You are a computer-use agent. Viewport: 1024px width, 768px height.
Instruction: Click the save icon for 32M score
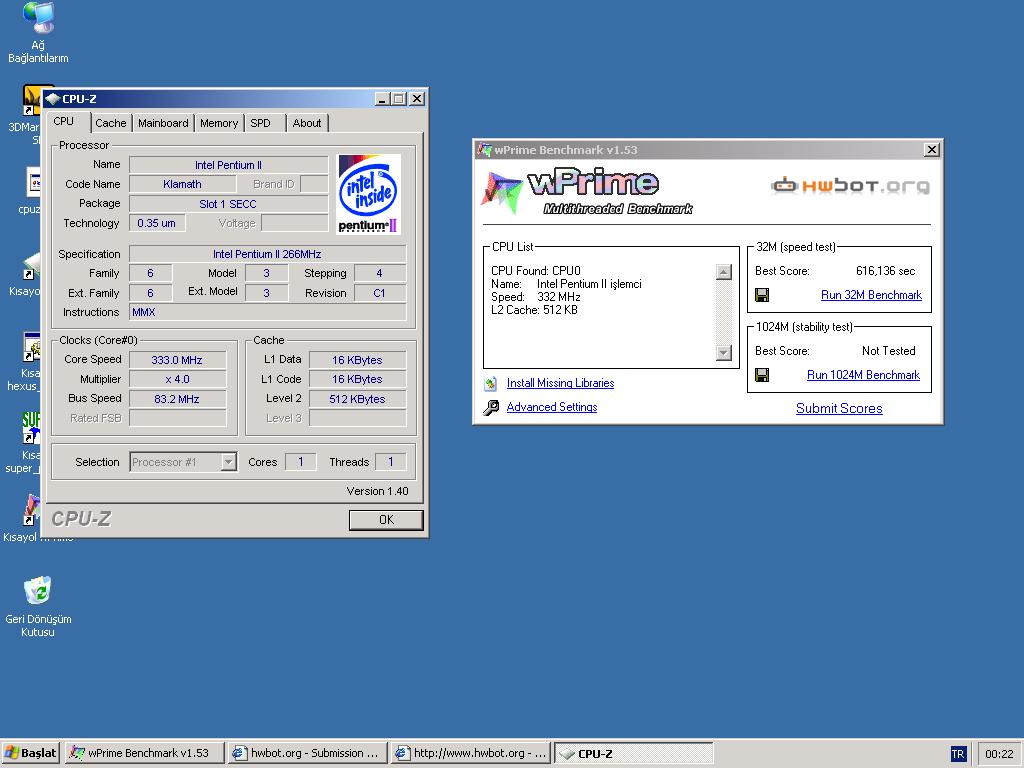pos(761,295)
